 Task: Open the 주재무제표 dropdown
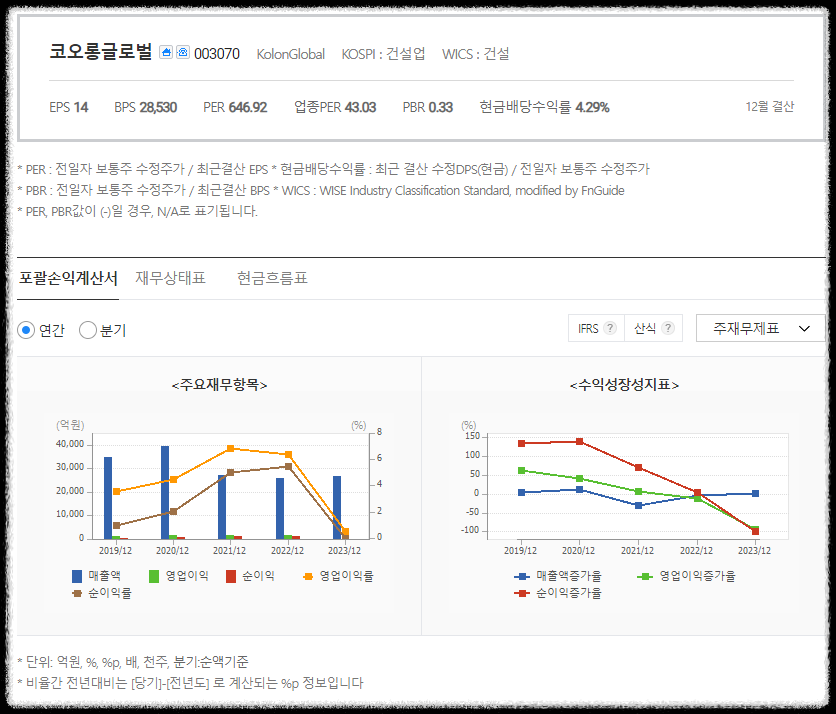760,328
